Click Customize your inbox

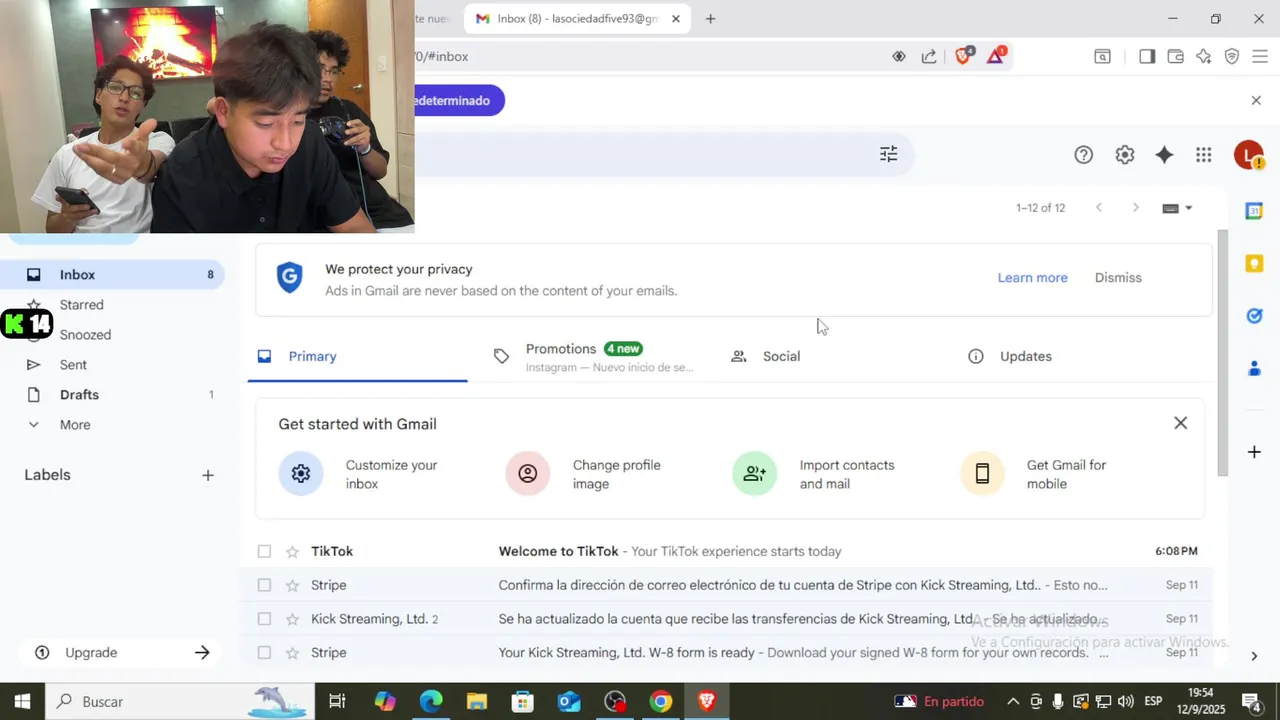[x=359, y=474]
